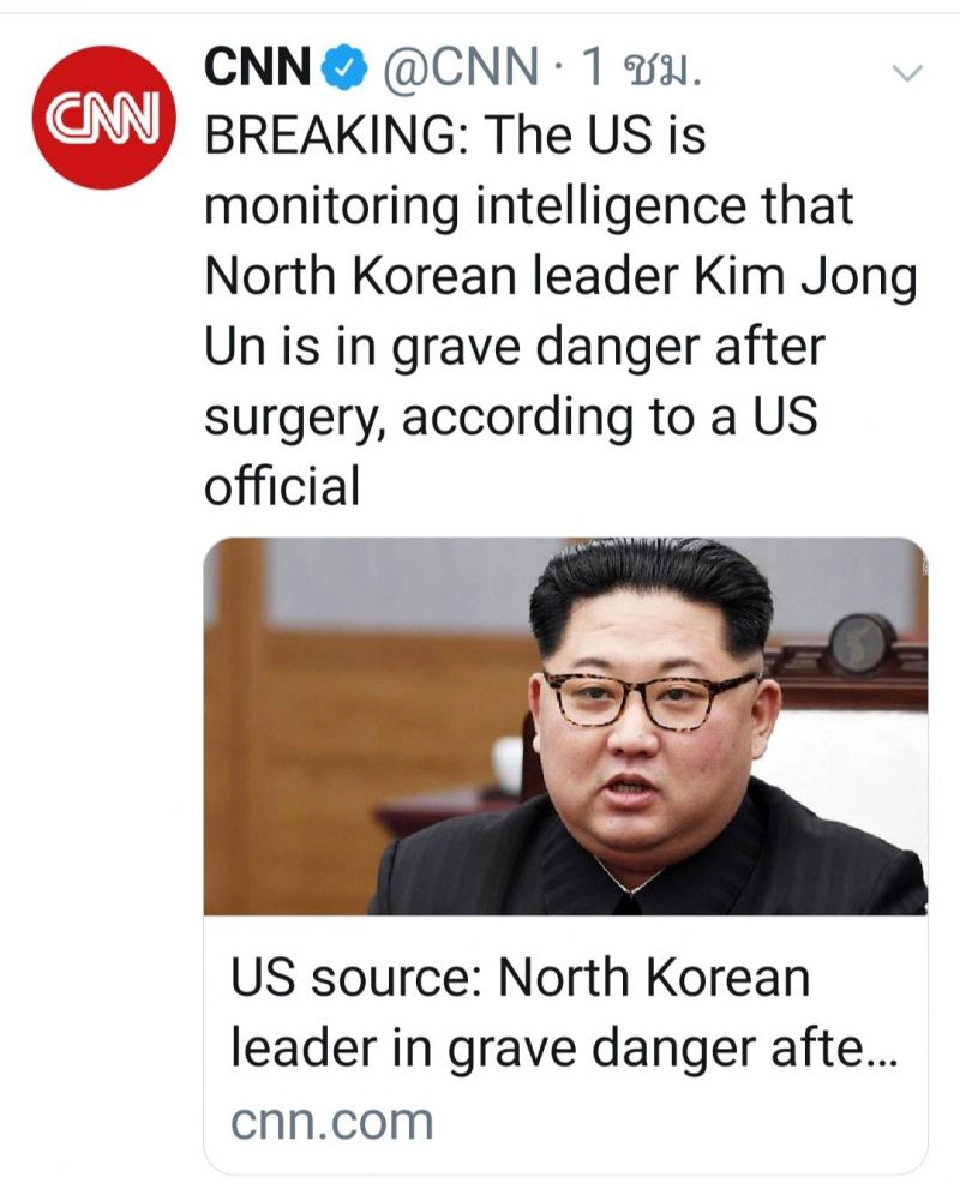Click the cnn.com domain label

pyautogui.click(x=332, y=1122)
